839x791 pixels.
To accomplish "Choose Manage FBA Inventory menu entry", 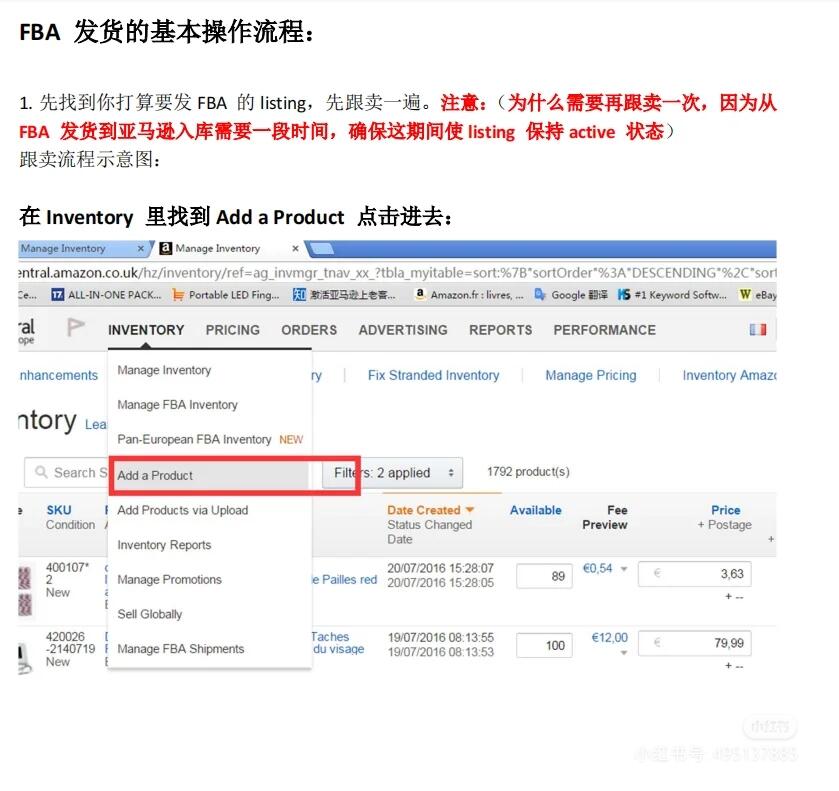I will click(x=209, y=405).
